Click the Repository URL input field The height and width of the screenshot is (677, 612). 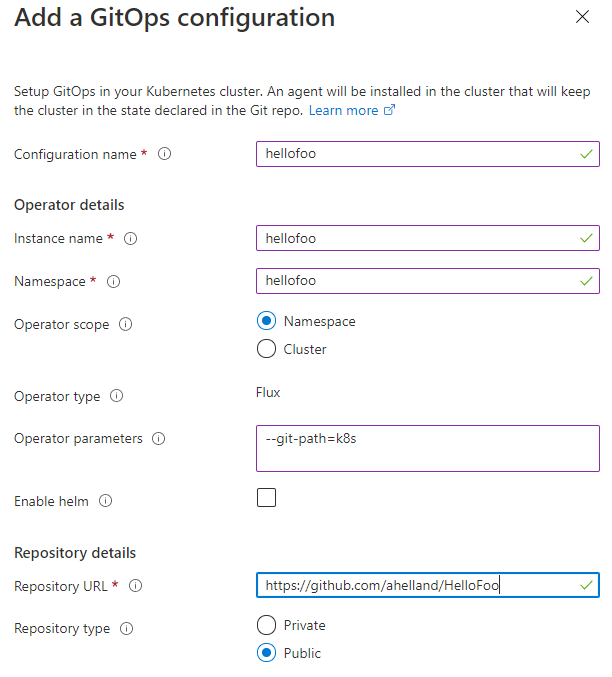tap(428, 585)
